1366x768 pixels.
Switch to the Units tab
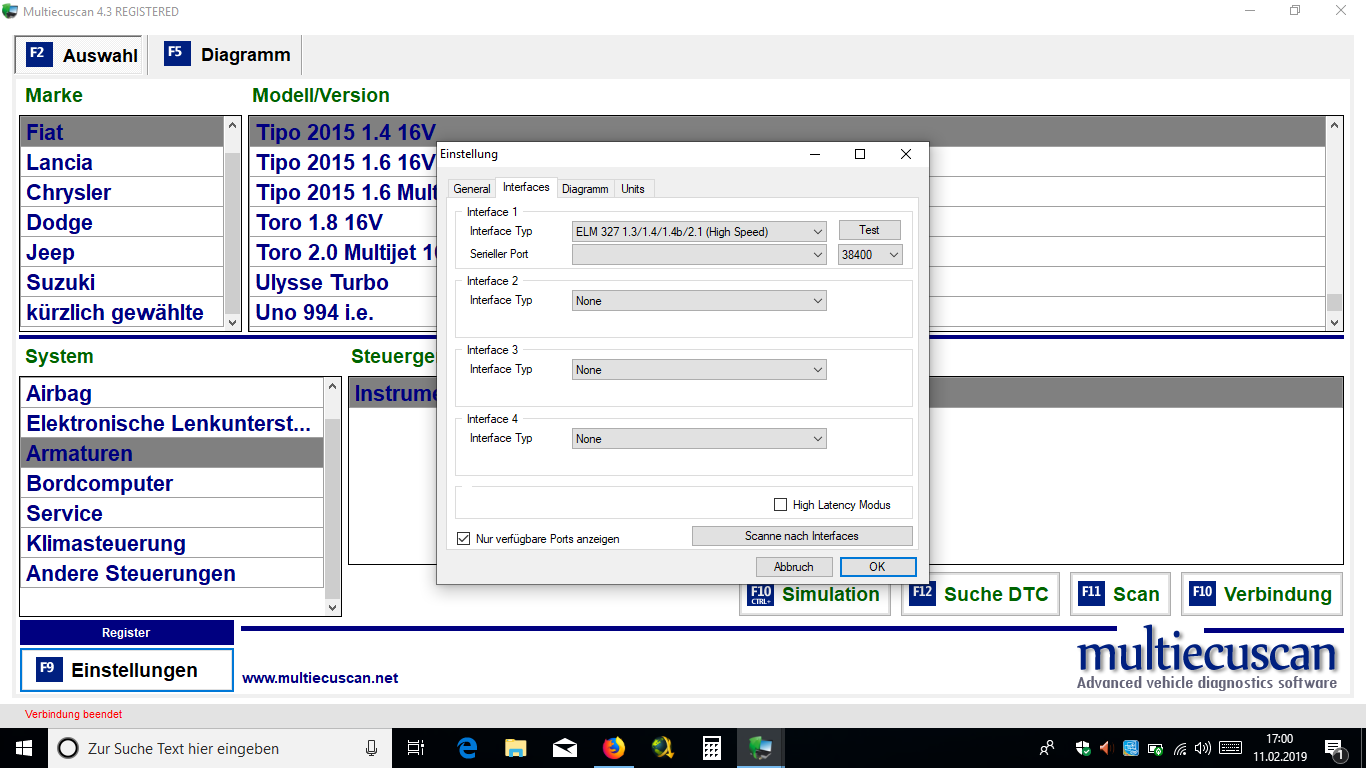click(x=633, y=188)
